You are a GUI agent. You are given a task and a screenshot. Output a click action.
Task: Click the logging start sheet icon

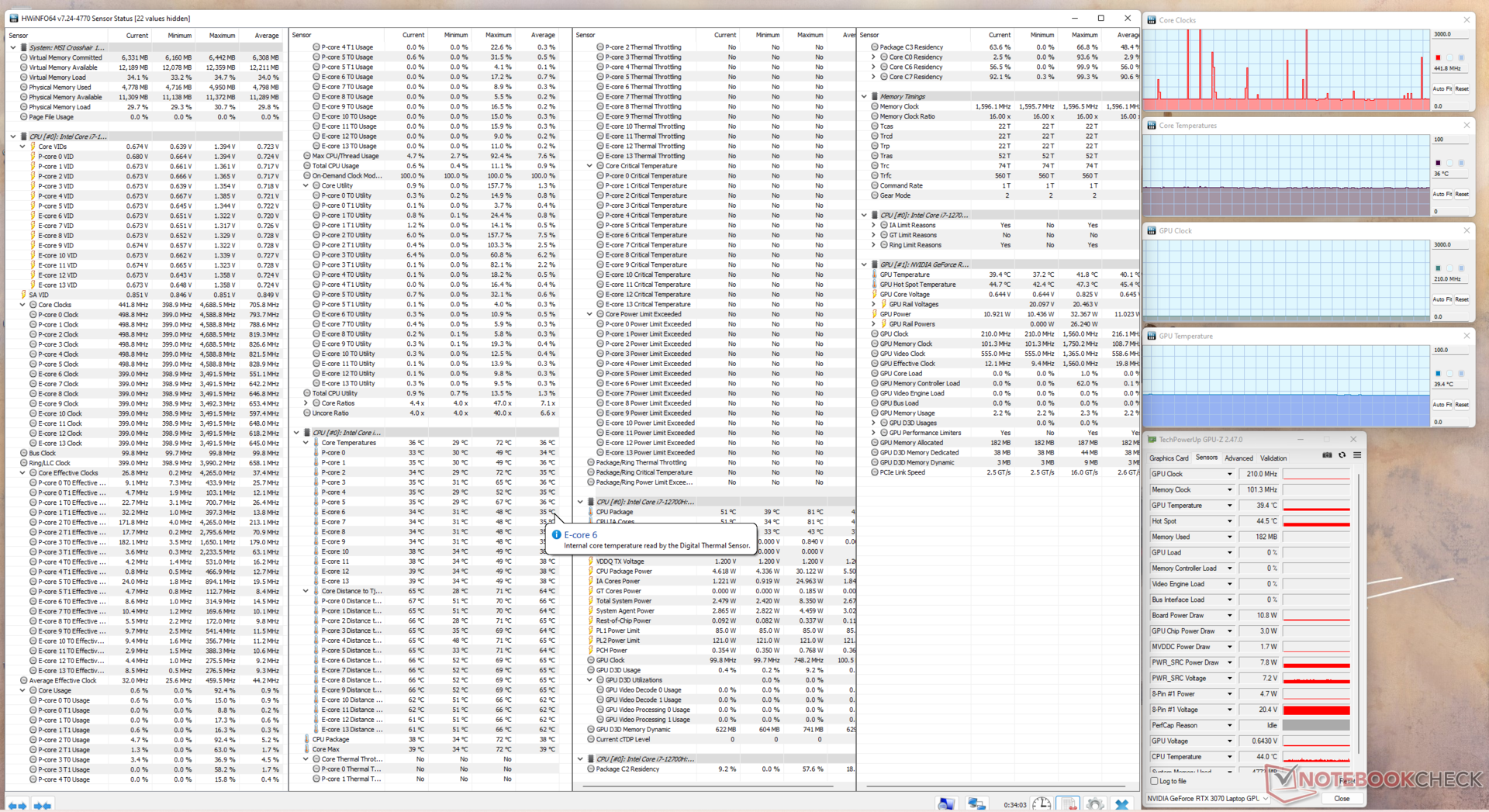(x=1069, y=804)
